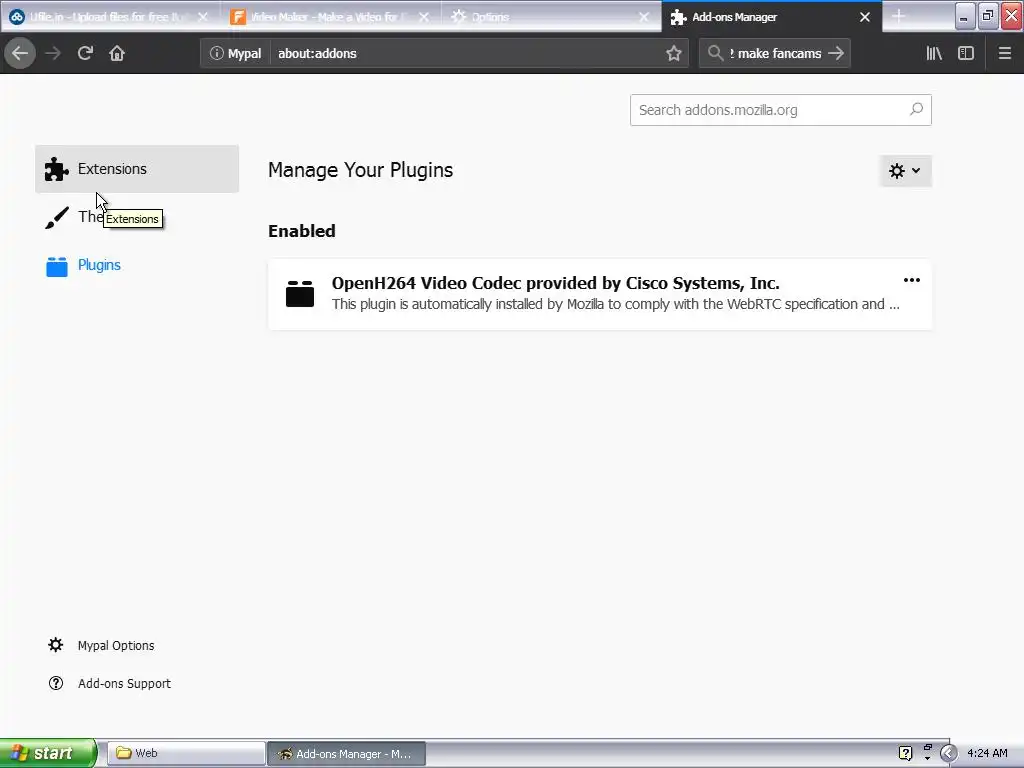The image size is (1024, 768).
Task: Click the Manage Your Plugins heading
Action: [360, 170]
